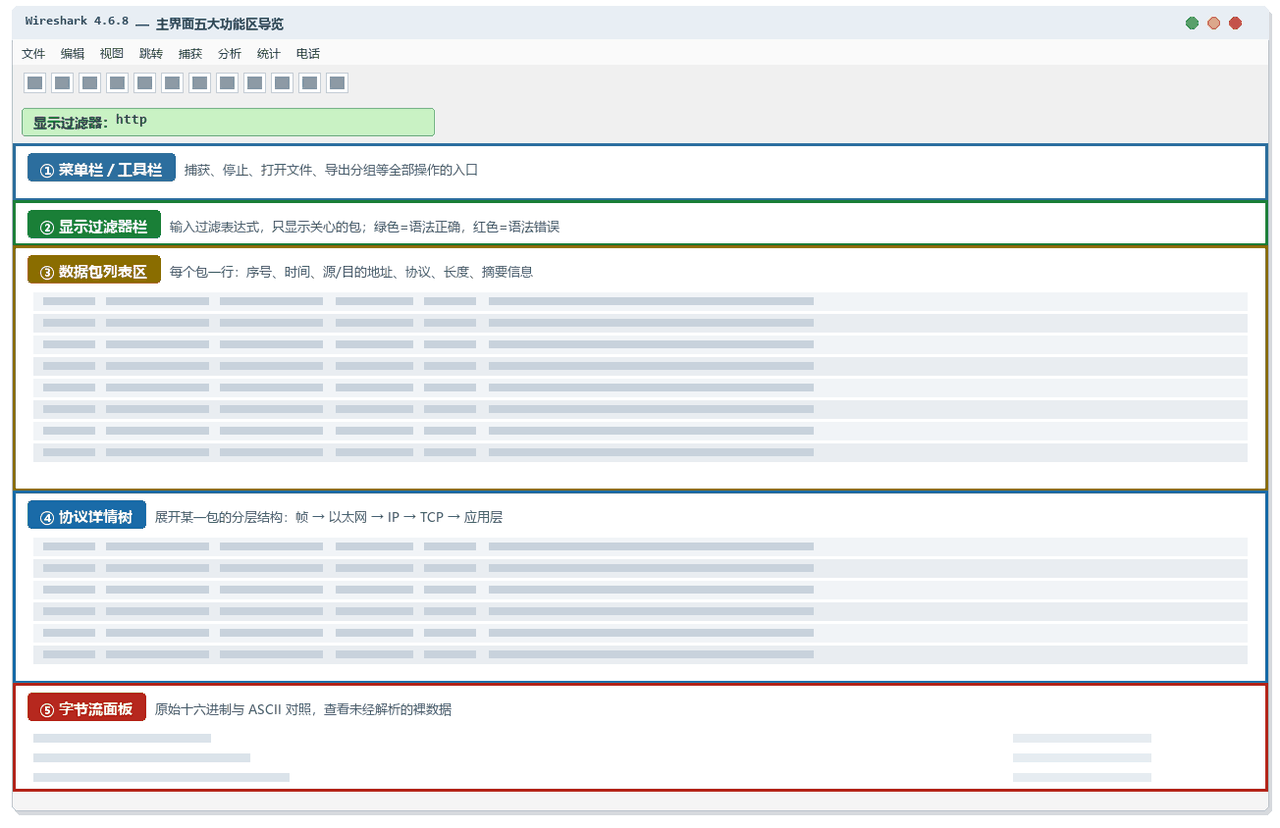Click the ⑤ 字节流面板 badge
The width and height of the screenshot is (1280, 828).
(x=87, y=708)
